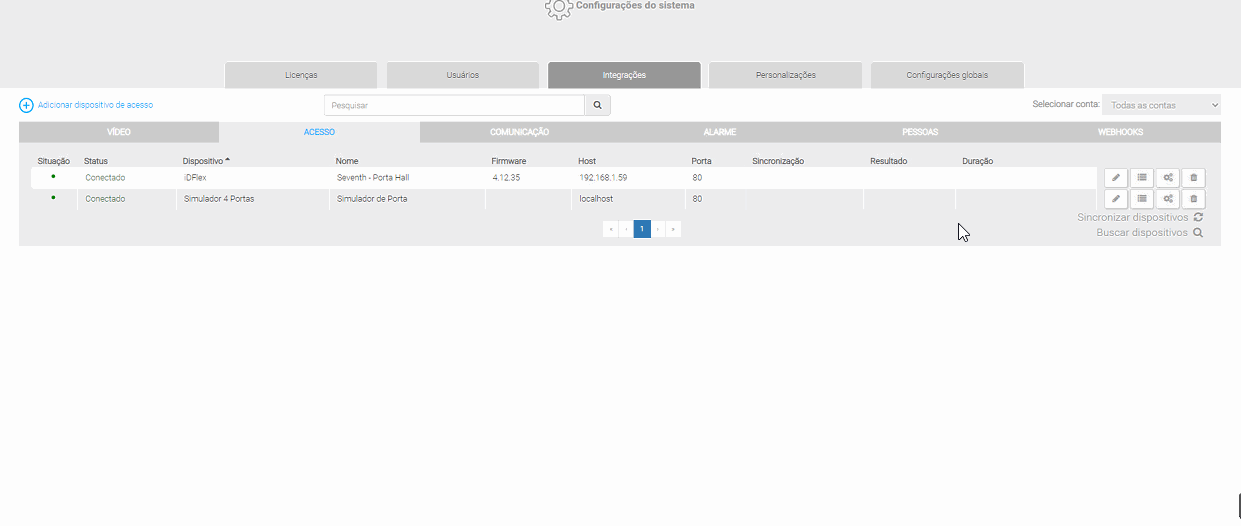Sort by the Dispositivo column header

coord(206,160)
